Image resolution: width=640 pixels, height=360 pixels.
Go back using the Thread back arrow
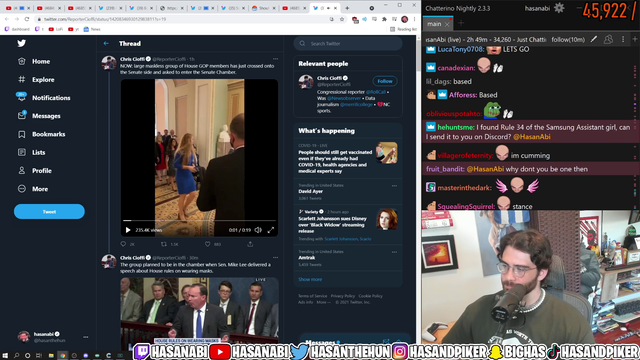point(106,43)
